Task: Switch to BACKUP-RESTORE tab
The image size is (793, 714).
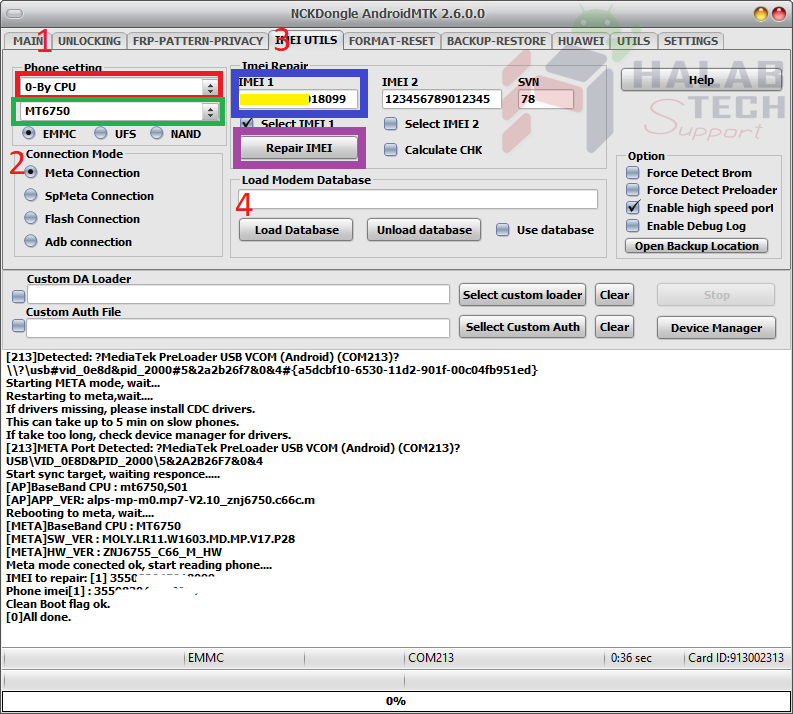Action: (x=496, y=41)
